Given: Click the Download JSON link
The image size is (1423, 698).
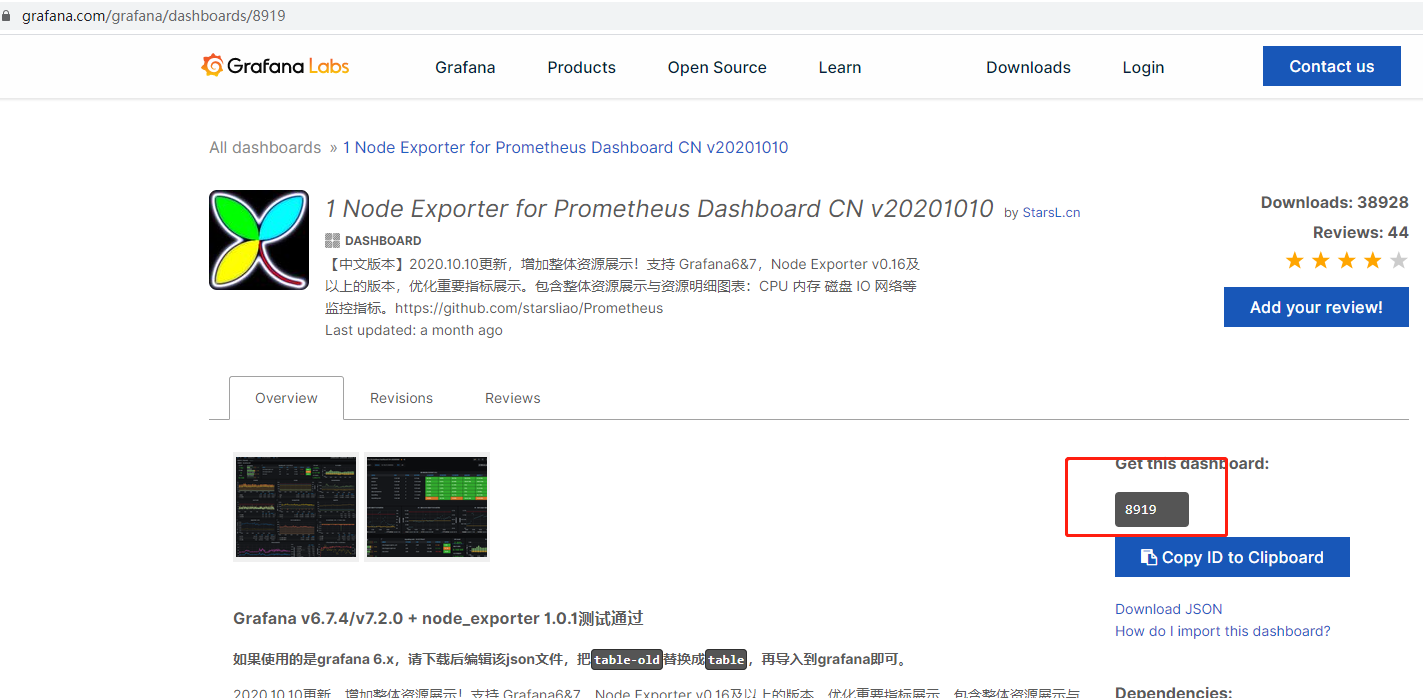Looking at the screenshot, I should (1169, 609).
